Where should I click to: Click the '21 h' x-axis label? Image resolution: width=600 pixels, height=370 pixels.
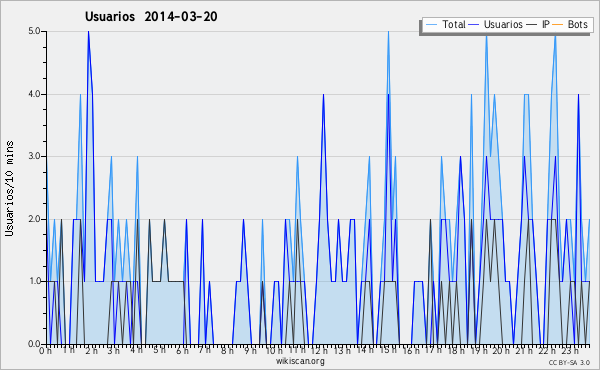(524, 351)
